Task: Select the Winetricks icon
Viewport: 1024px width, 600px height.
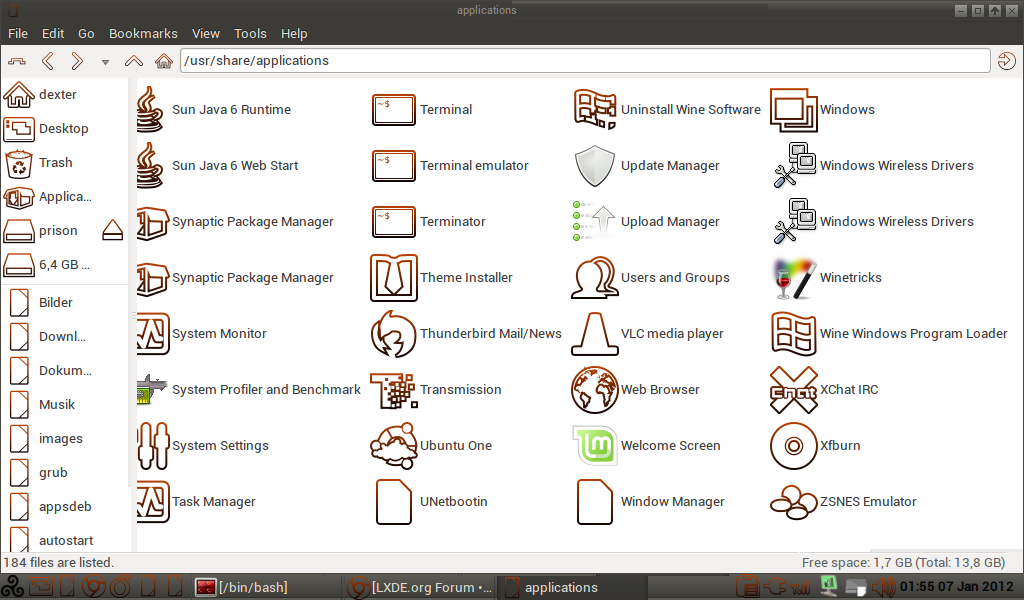Action: click(x=793, y=278)
